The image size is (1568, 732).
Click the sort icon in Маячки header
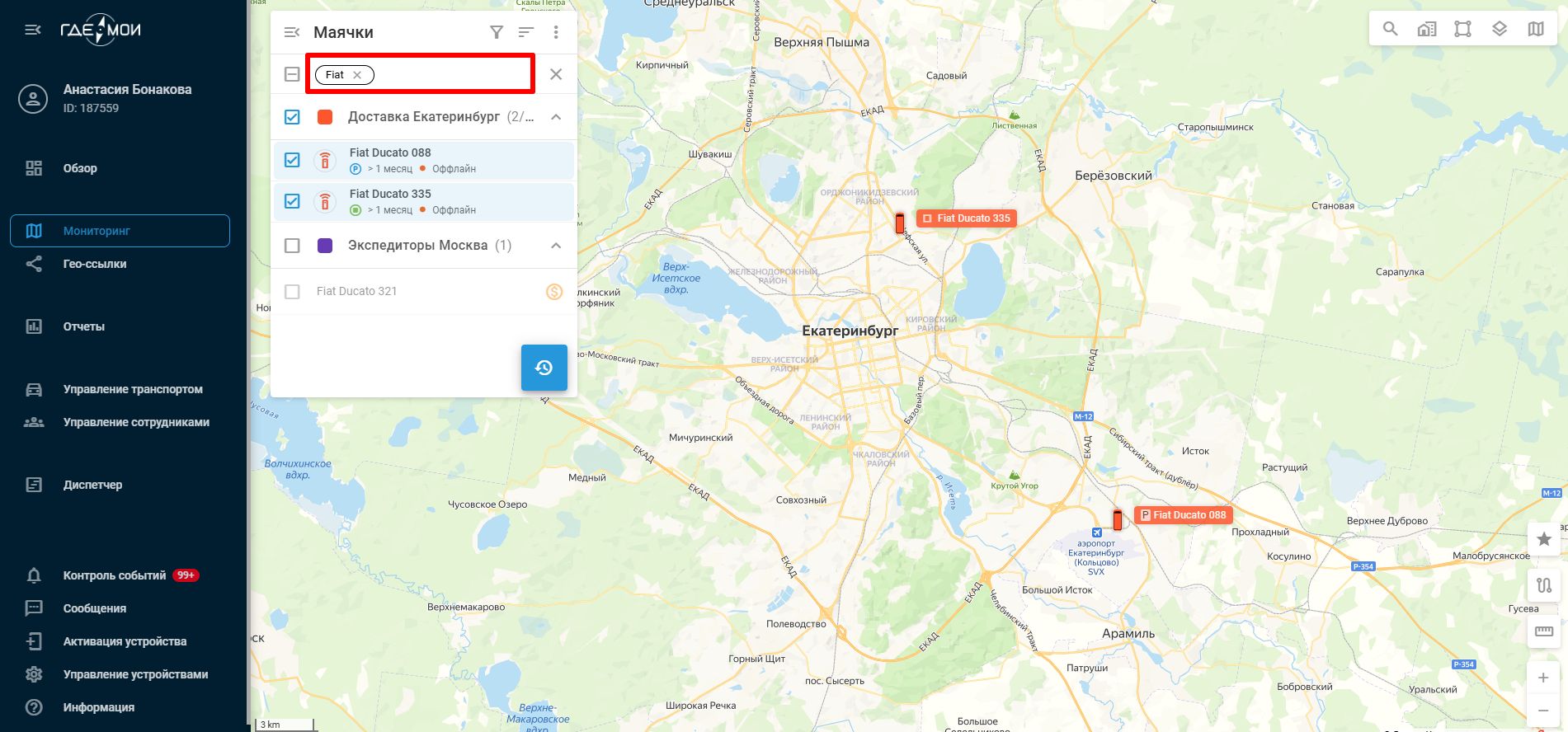526,32
